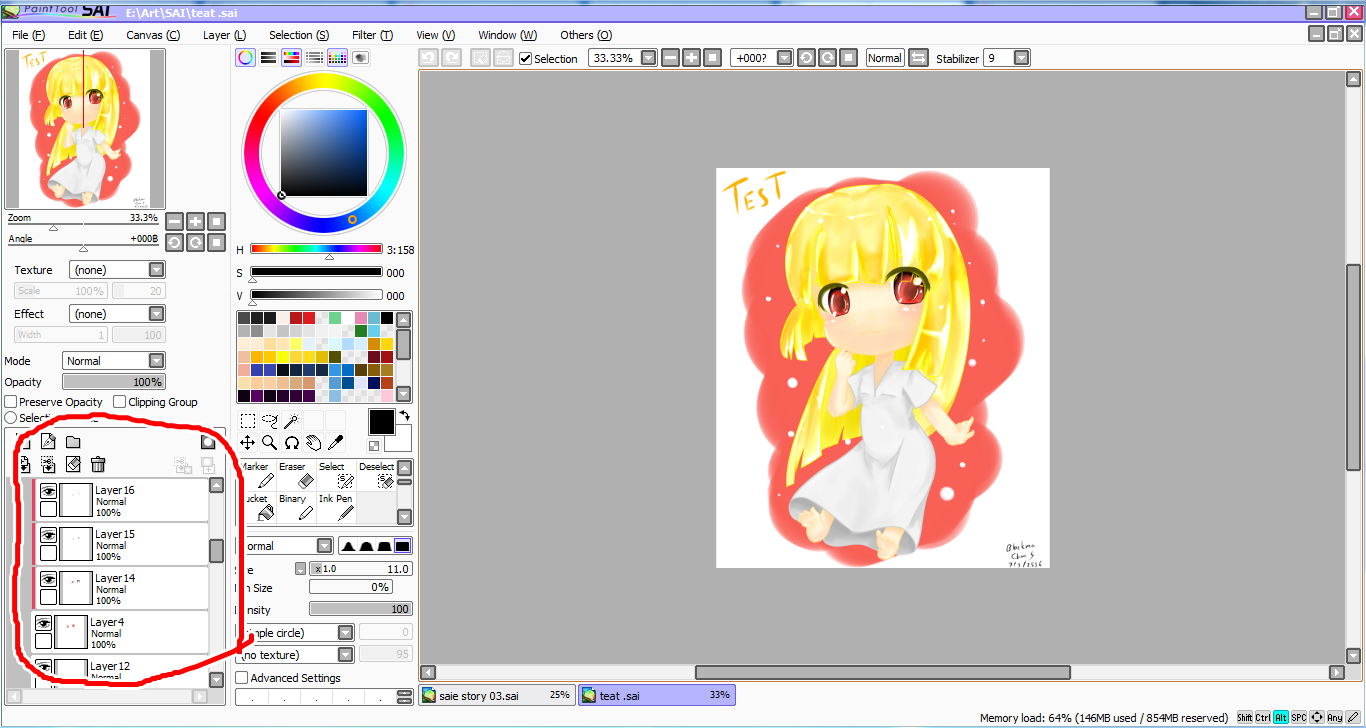Select the Ink Pen tool
The height and width of the screenshot is (728, 1366).
pos(336,507)
